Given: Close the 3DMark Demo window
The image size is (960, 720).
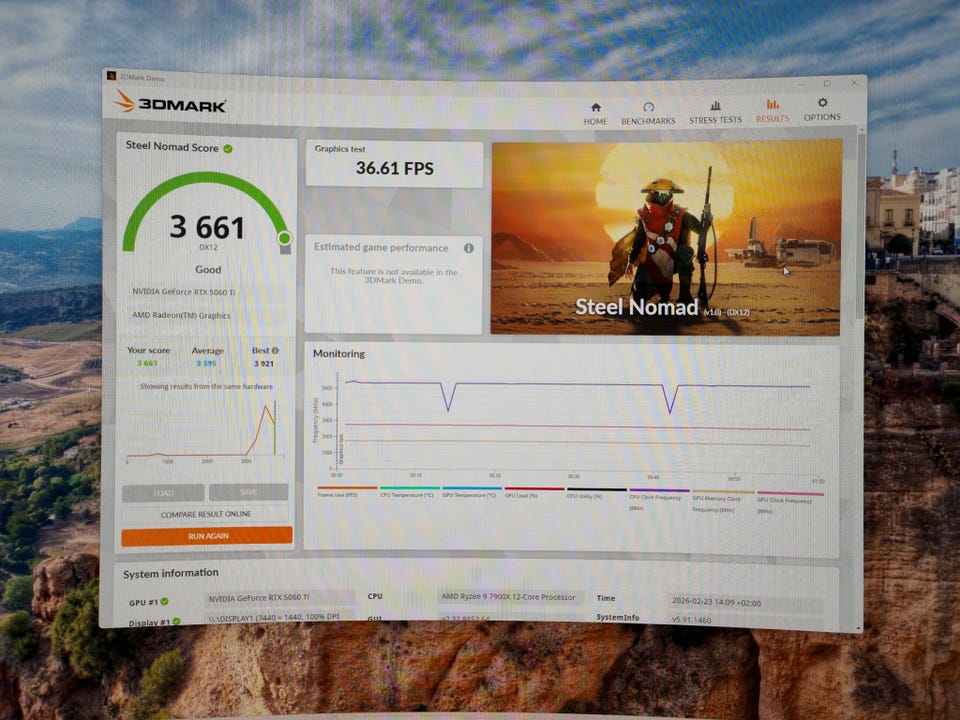Looking at the screenshot, I should point(853,83).
